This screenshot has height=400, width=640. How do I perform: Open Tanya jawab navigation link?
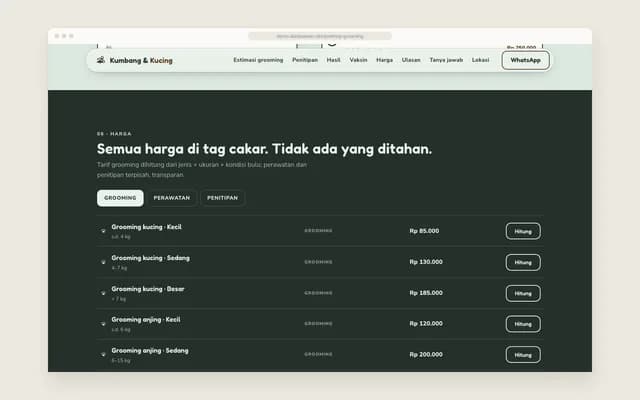click(446, 60)
